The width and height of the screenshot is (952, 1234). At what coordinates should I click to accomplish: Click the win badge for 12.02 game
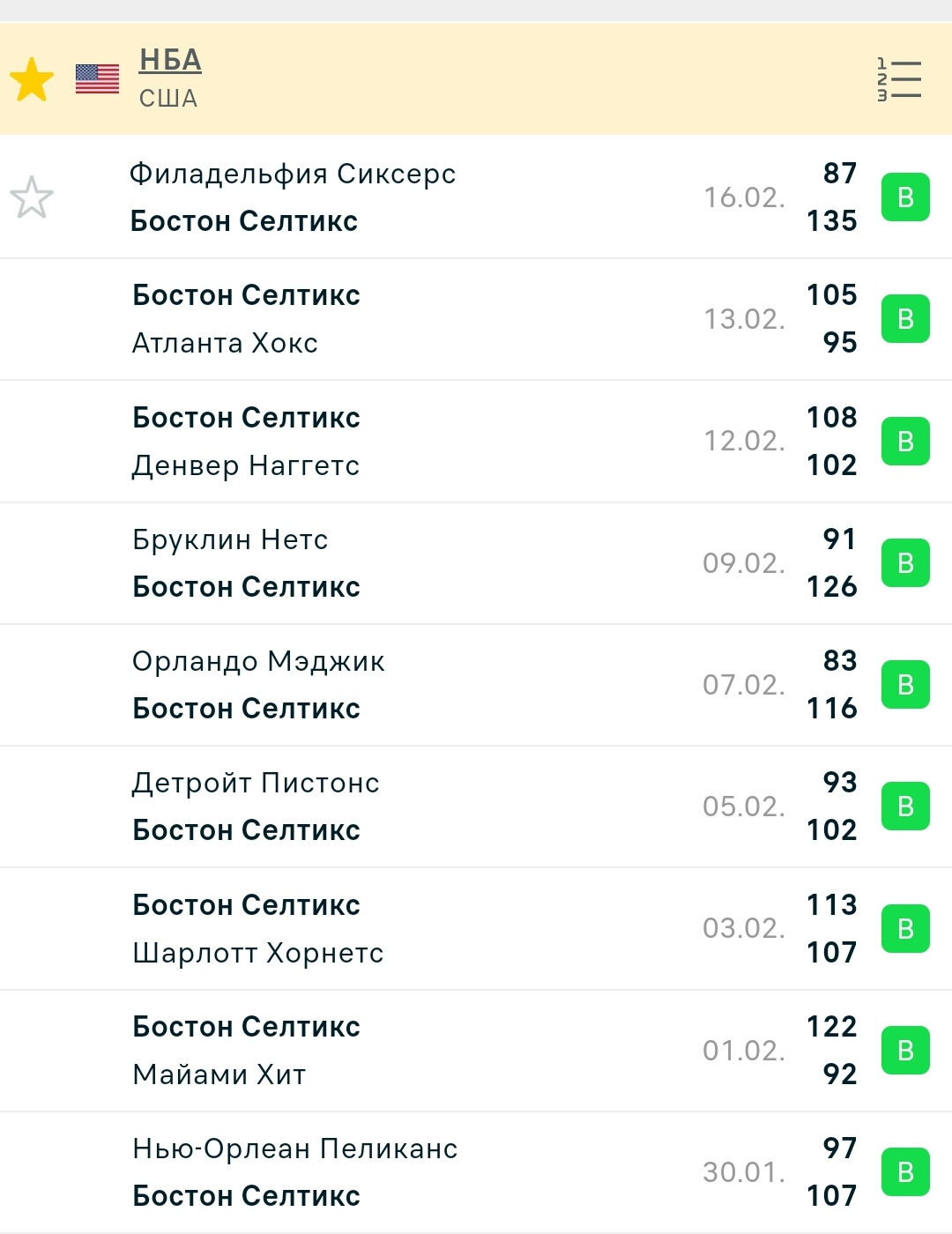pyautogui.click(x=905, y=441)
